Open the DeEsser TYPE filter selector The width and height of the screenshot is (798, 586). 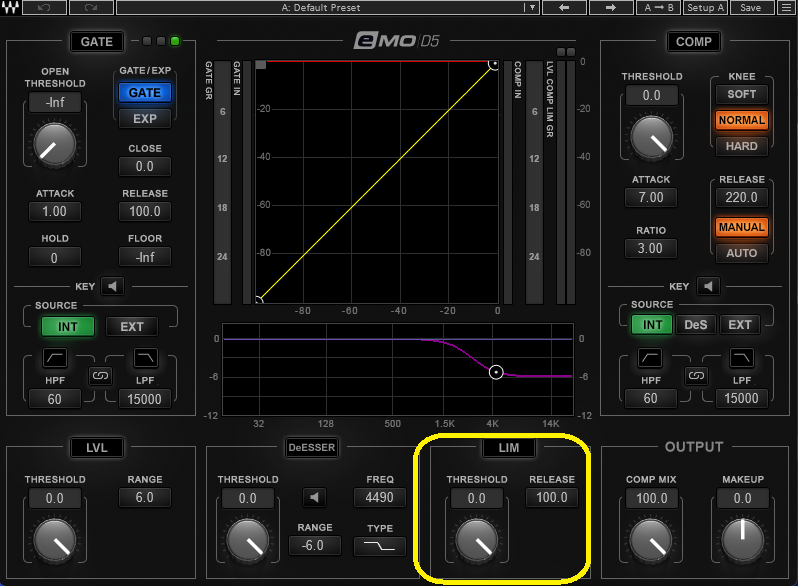[378, 546]
